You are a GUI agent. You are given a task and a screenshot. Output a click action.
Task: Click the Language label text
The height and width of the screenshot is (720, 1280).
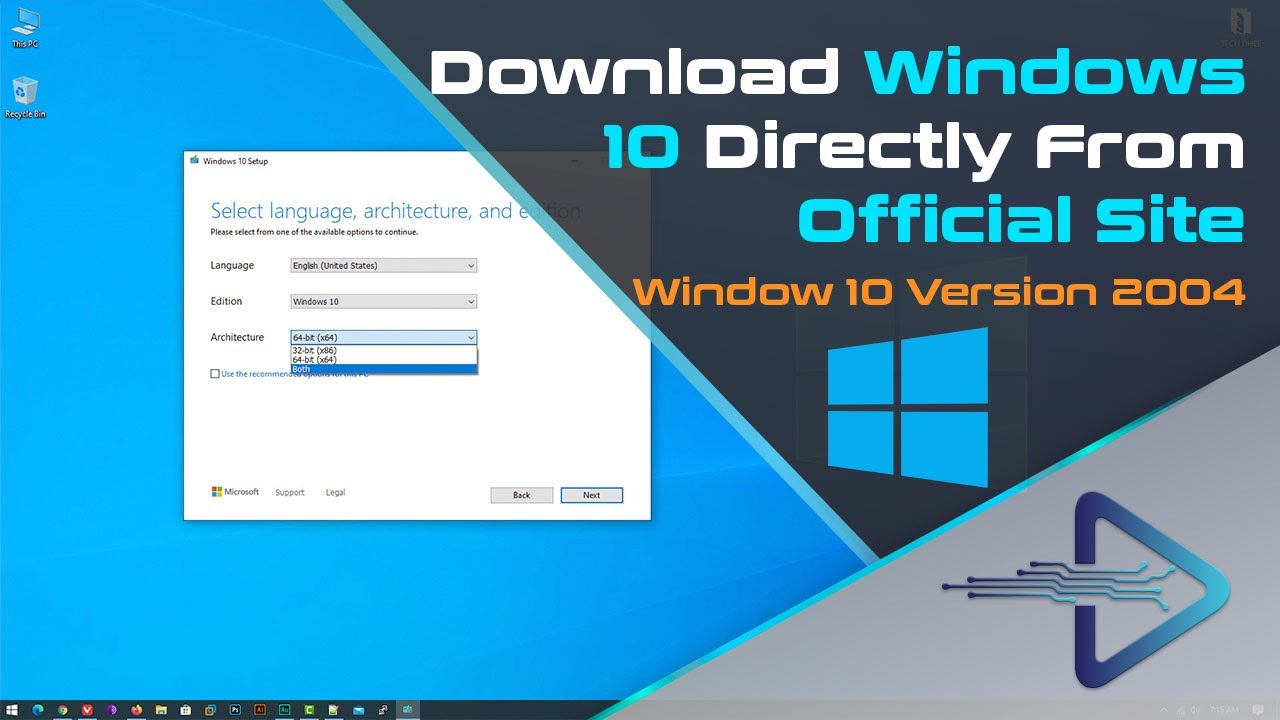[x=232, y=266]
